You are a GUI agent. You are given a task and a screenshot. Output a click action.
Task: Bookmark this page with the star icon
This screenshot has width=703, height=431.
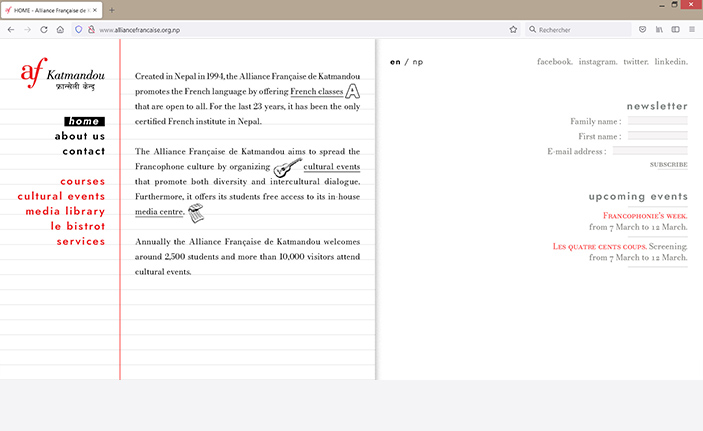[513, 30]
